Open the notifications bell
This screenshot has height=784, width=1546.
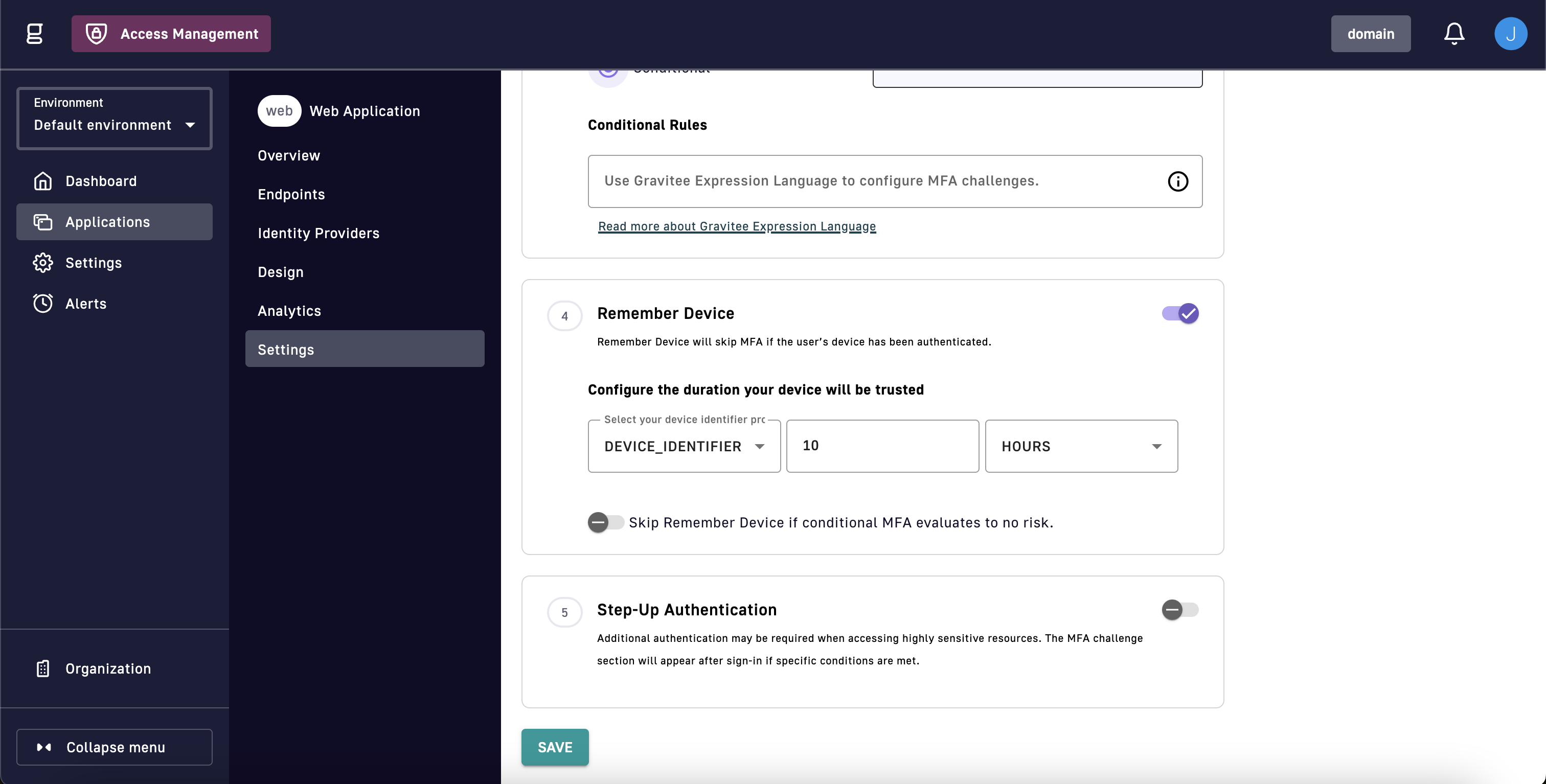click(1453, 34)
